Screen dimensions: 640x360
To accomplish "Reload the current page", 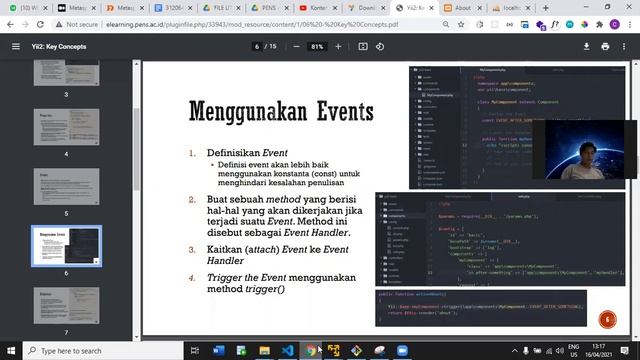I will pos(40,24).
